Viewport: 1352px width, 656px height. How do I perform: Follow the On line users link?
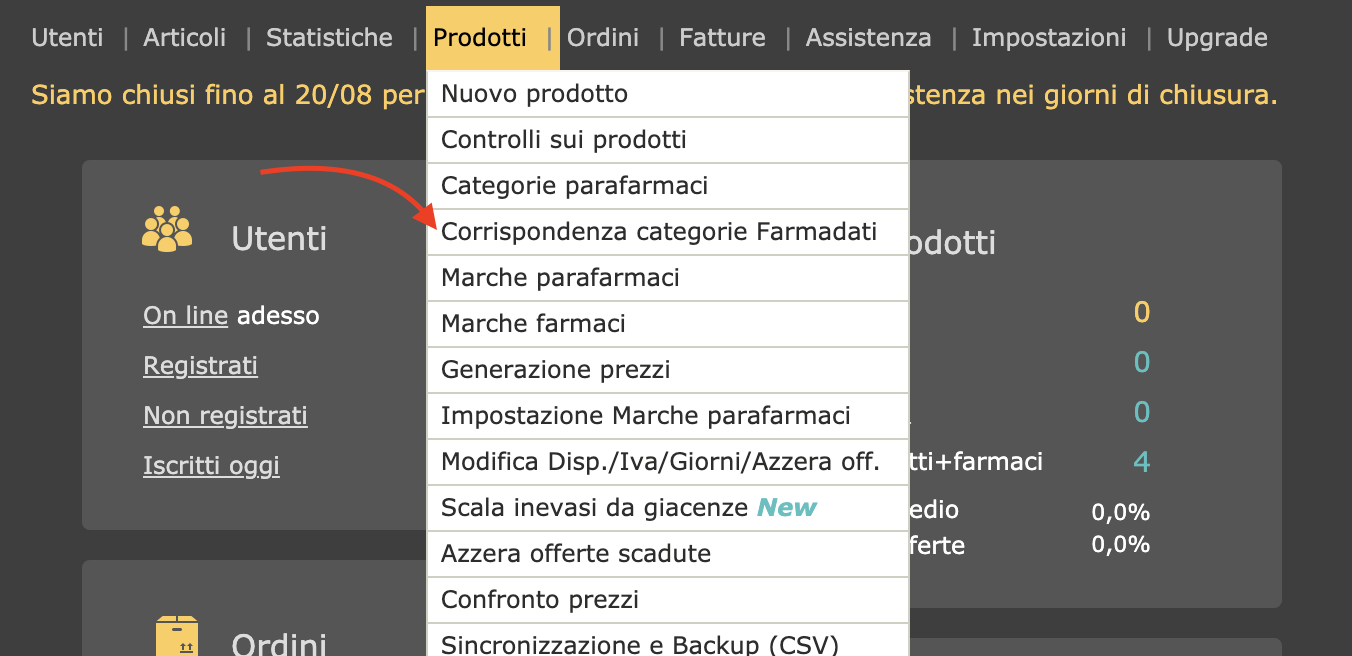pyautogui.click(x=186, y=316)
